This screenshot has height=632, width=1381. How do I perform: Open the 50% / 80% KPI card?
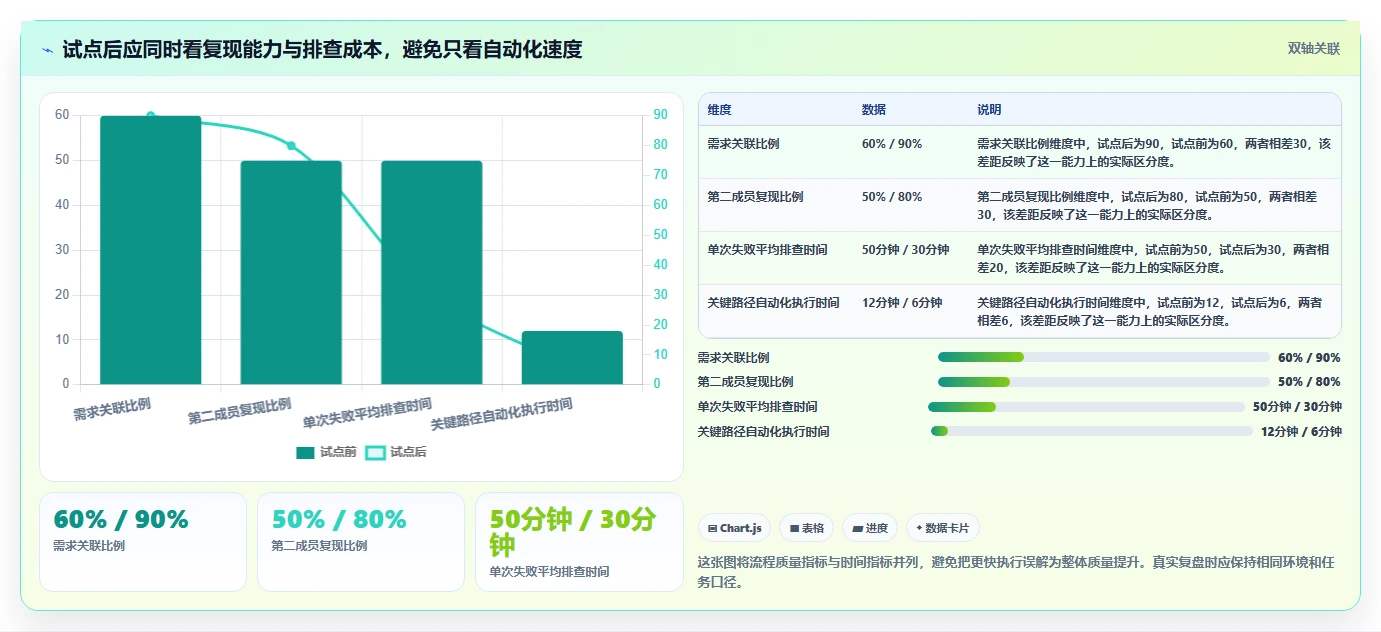pos(361,542)
